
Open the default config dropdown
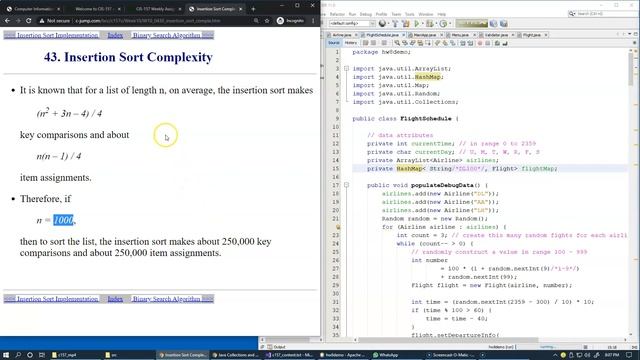[352, 24]
